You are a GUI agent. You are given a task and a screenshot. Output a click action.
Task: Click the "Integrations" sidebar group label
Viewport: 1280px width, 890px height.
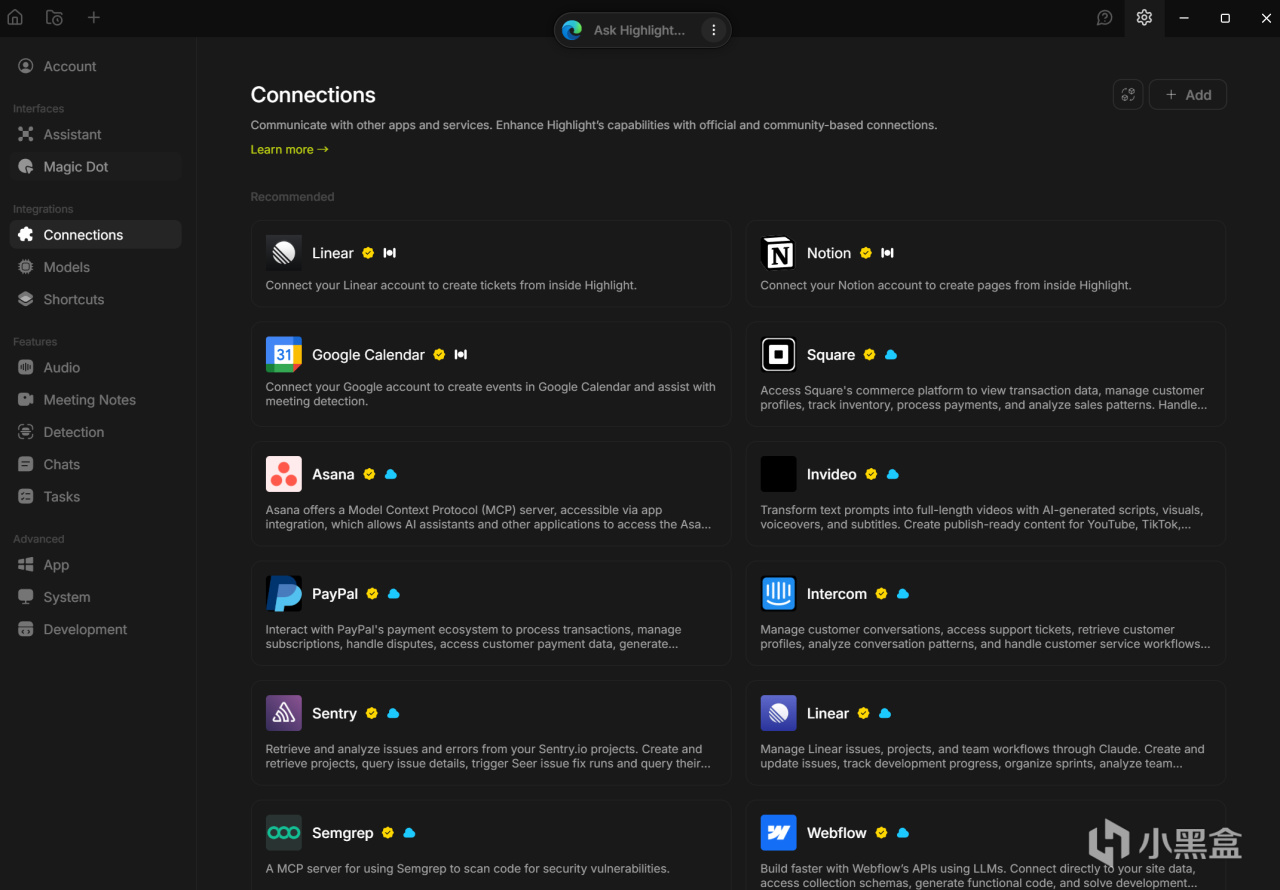tap(43, 209)
